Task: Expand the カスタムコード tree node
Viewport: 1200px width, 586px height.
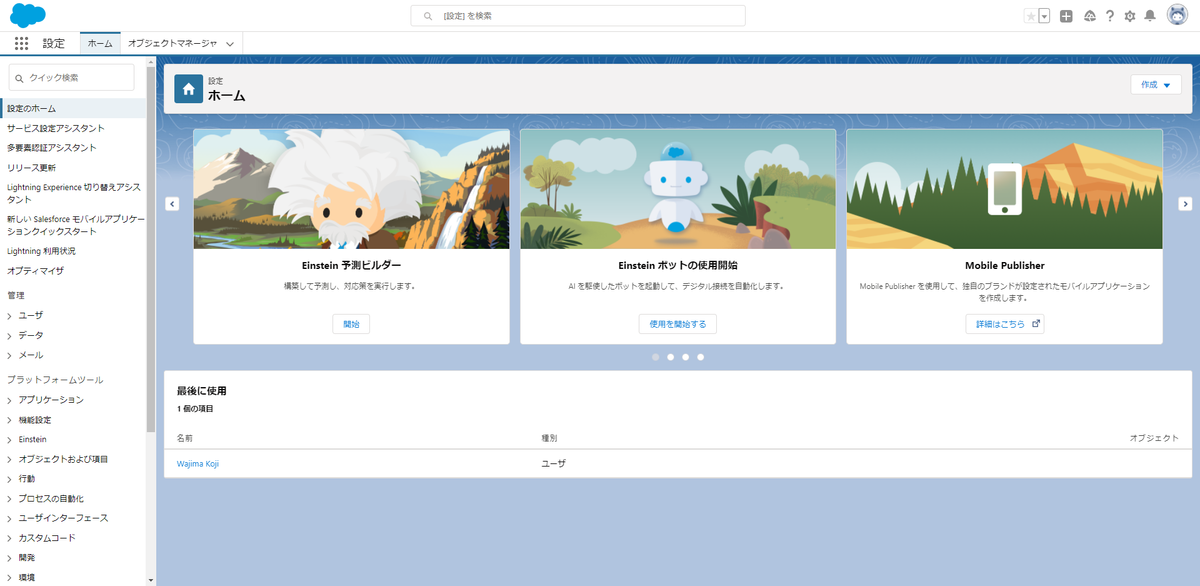Action: 10,538
